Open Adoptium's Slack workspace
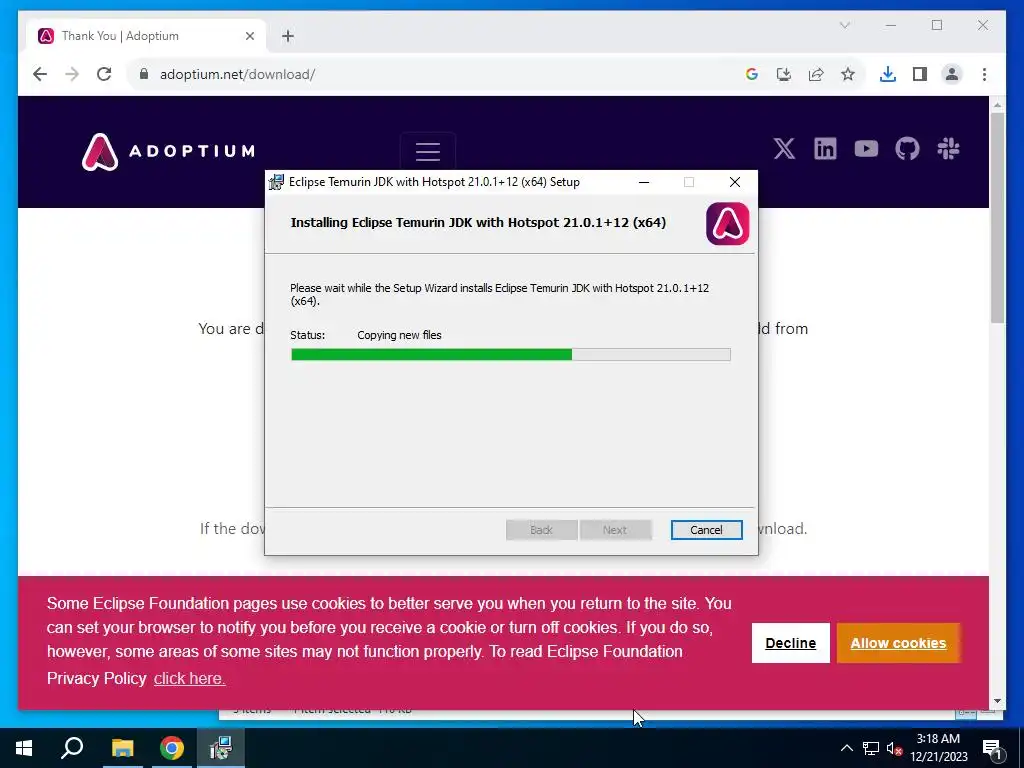 point(948,149)
